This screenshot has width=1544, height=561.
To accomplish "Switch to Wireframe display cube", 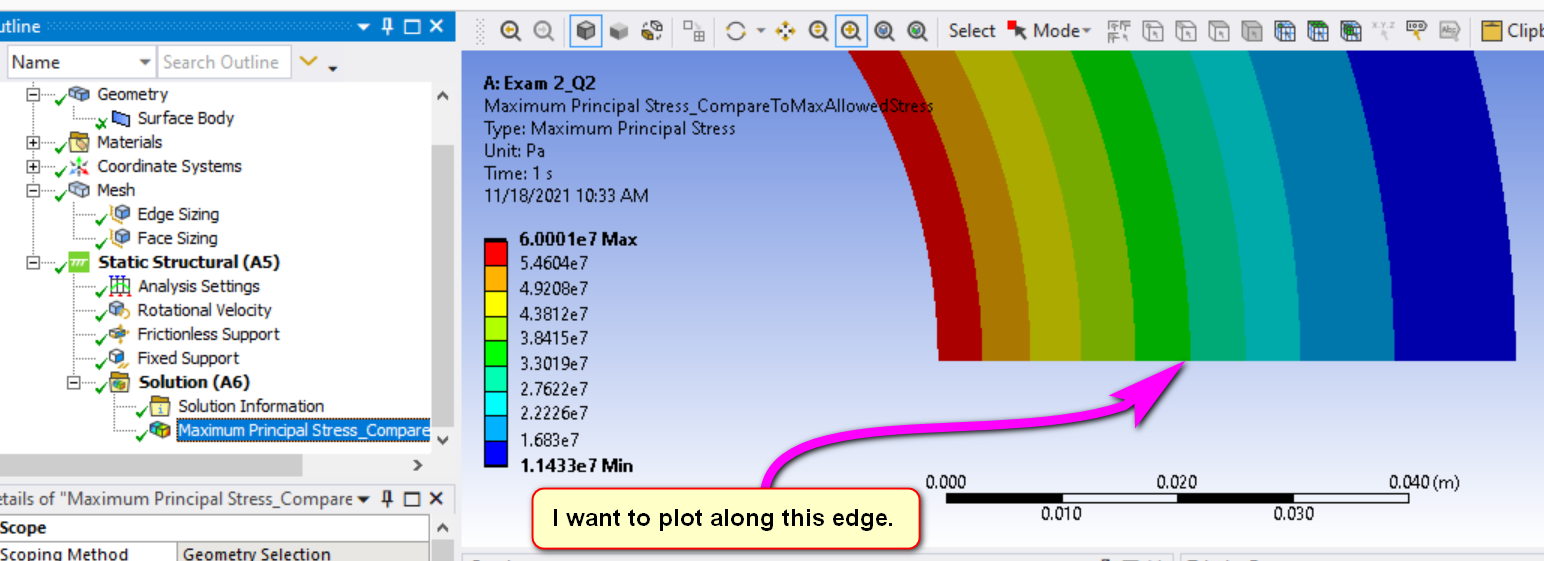I will tap(652, 31).
